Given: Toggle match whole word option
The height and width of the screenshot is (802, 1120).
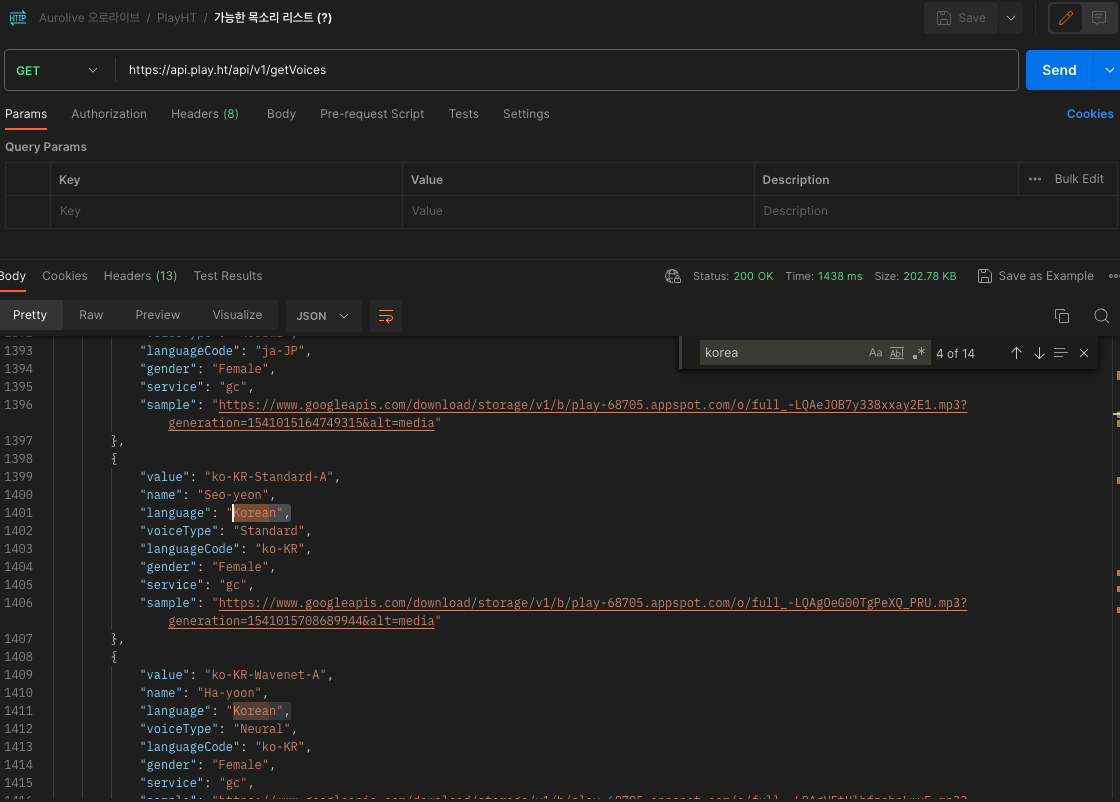Looking at the screenshot, I should tap(896, 353).
